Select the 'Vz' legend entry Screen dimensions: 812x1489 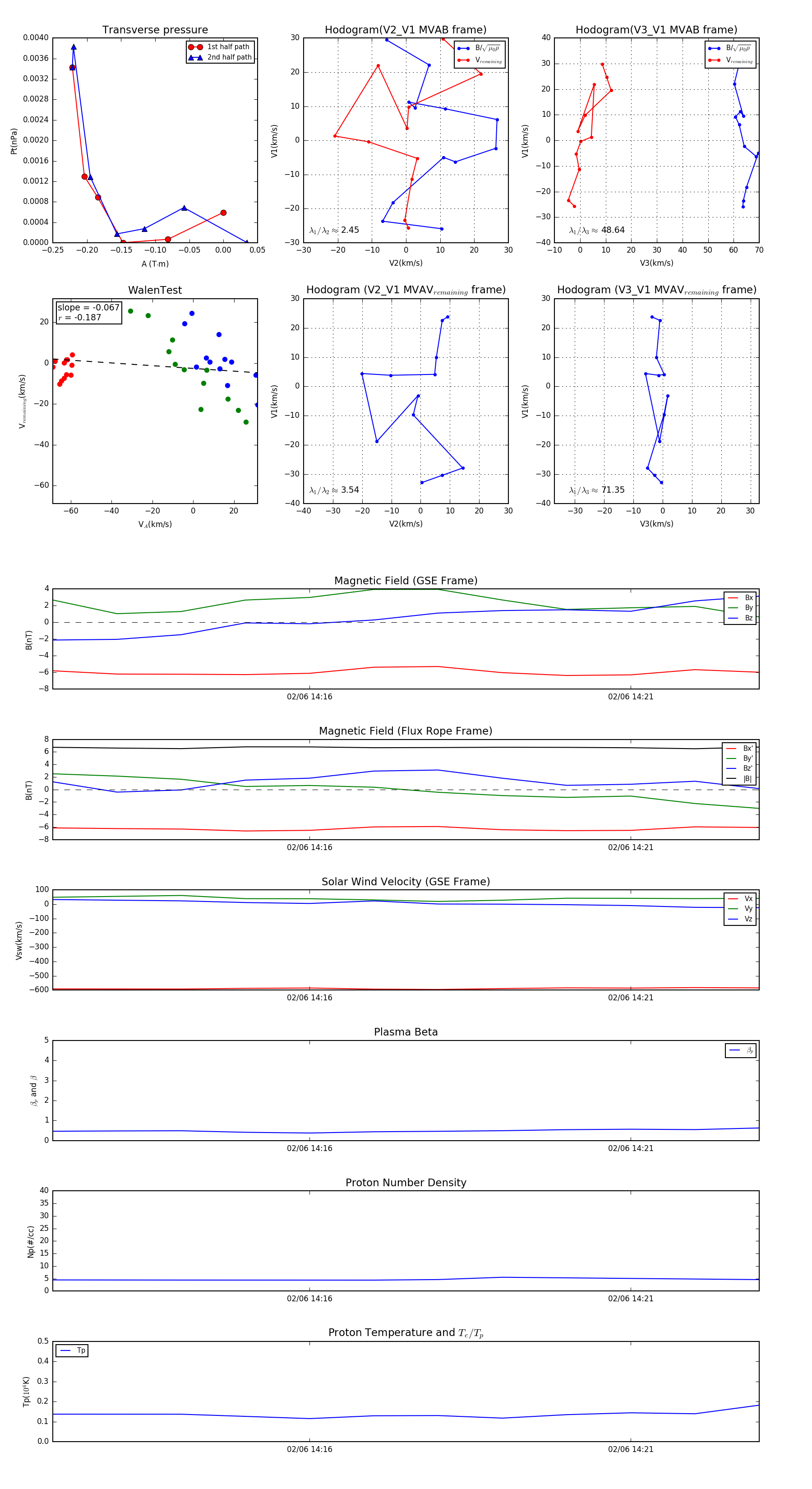click(x=740, y=919)
